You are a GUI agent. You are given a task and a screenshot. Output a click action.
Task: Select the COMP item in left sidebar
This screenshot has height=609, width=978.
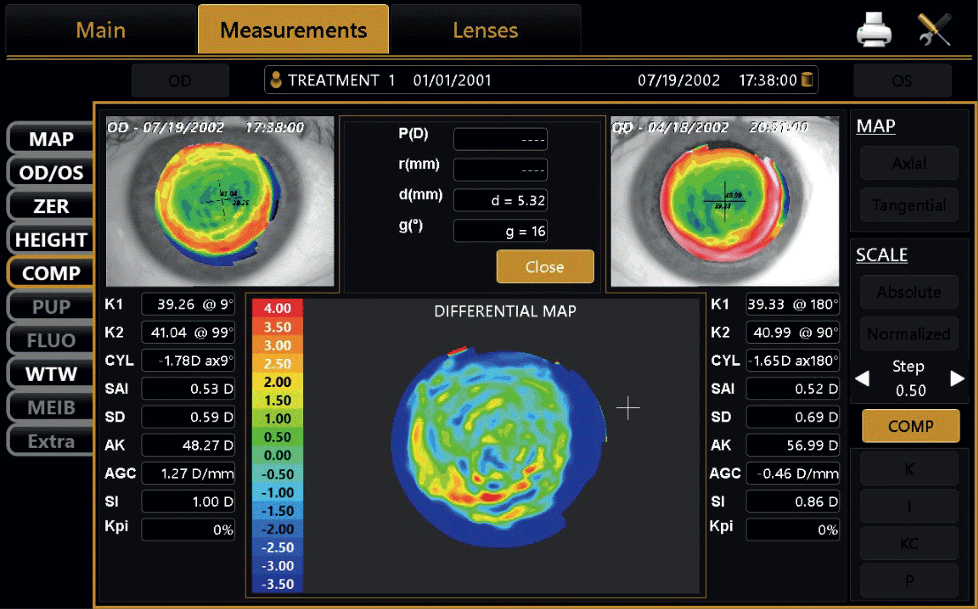pos(51,273)
